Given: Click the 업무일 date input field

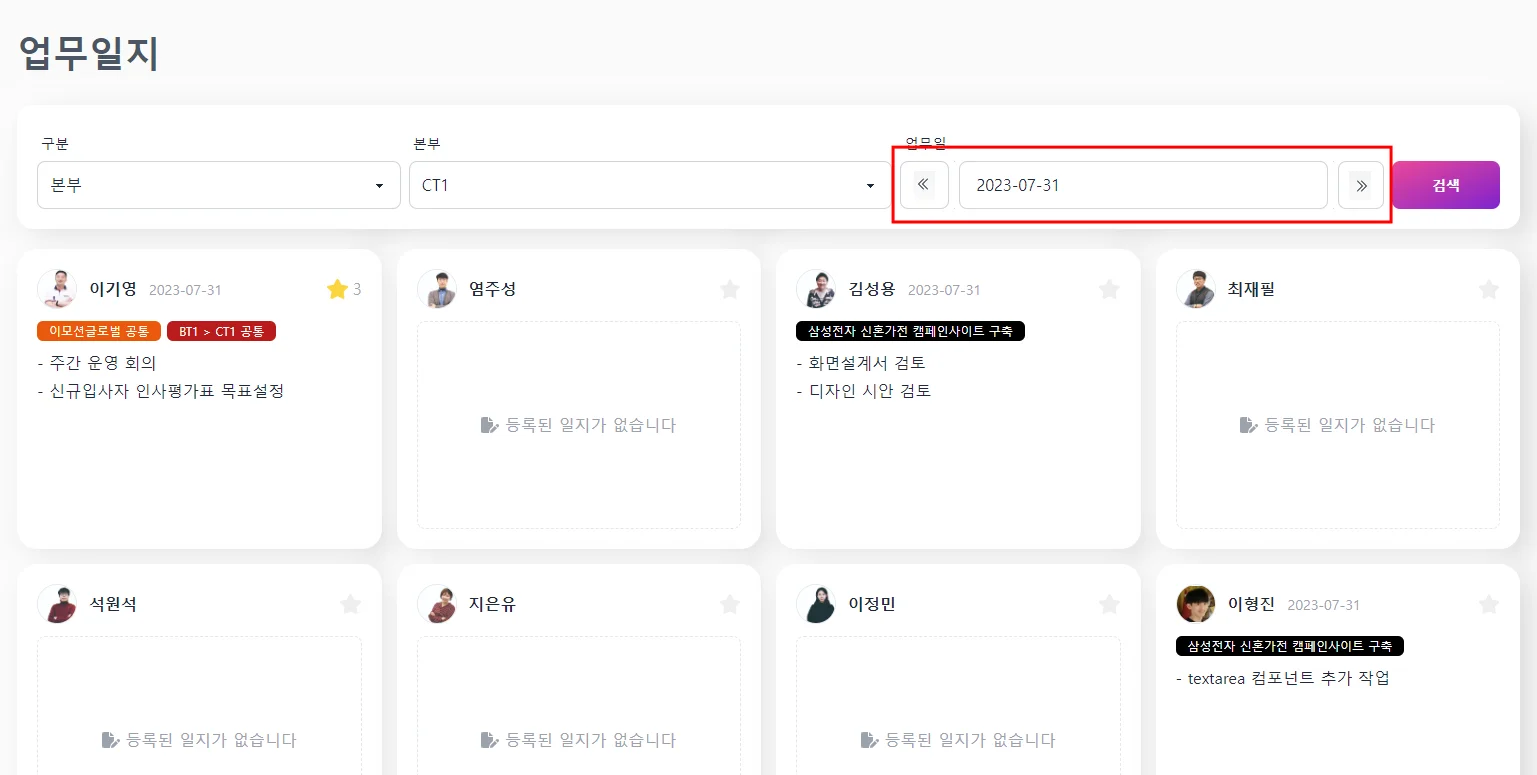Looking at the screenshot, I should coord(1143,185).
